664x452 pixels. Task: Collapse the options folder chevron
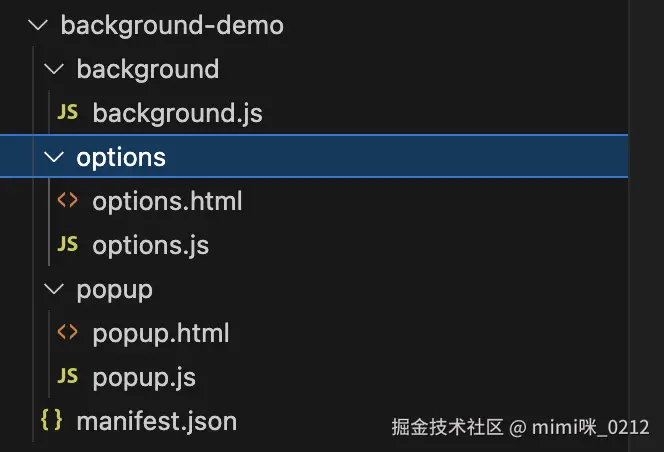52,157
